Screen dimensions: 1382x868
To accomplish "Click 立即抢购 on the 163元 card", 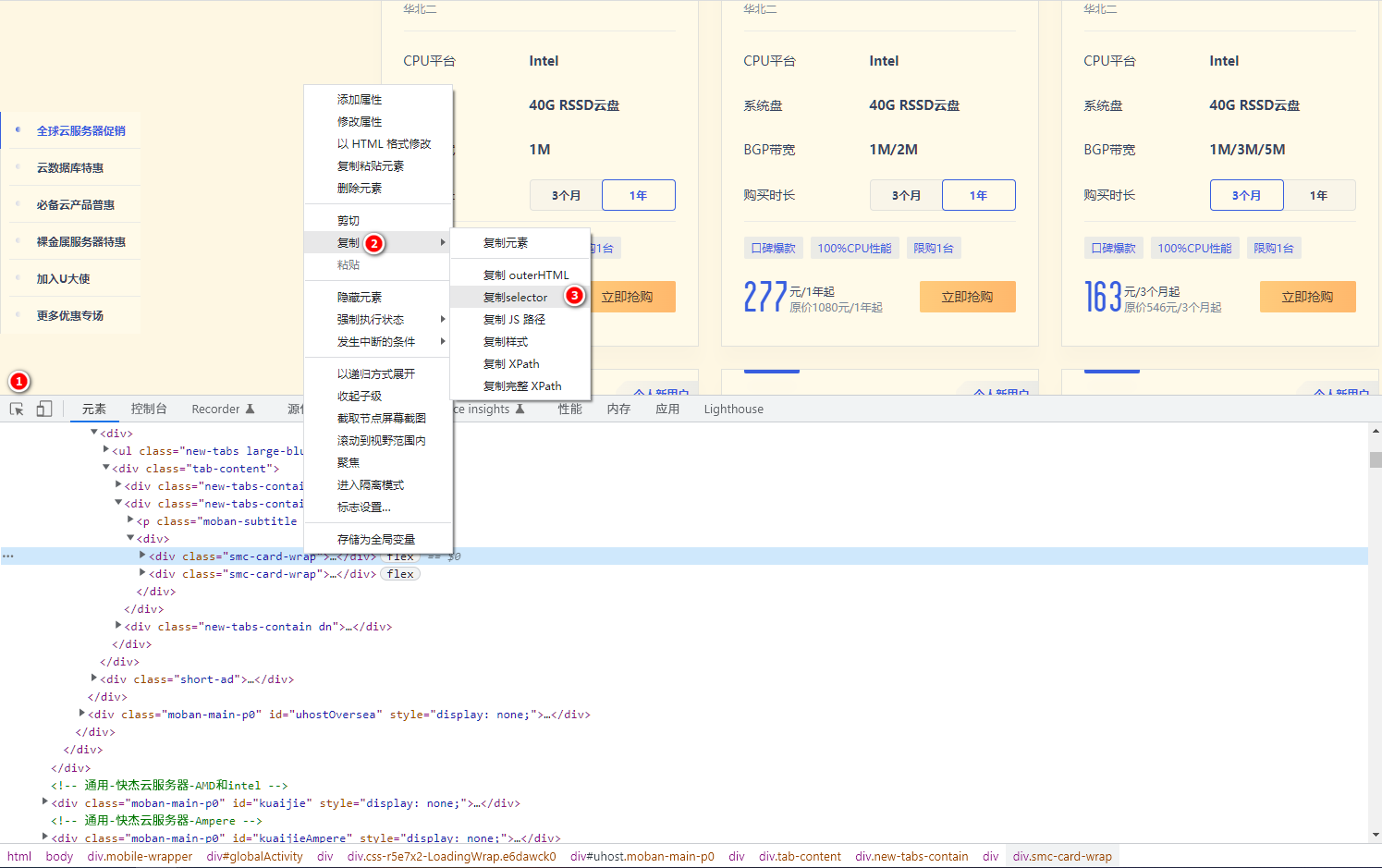I will 1308,297.
